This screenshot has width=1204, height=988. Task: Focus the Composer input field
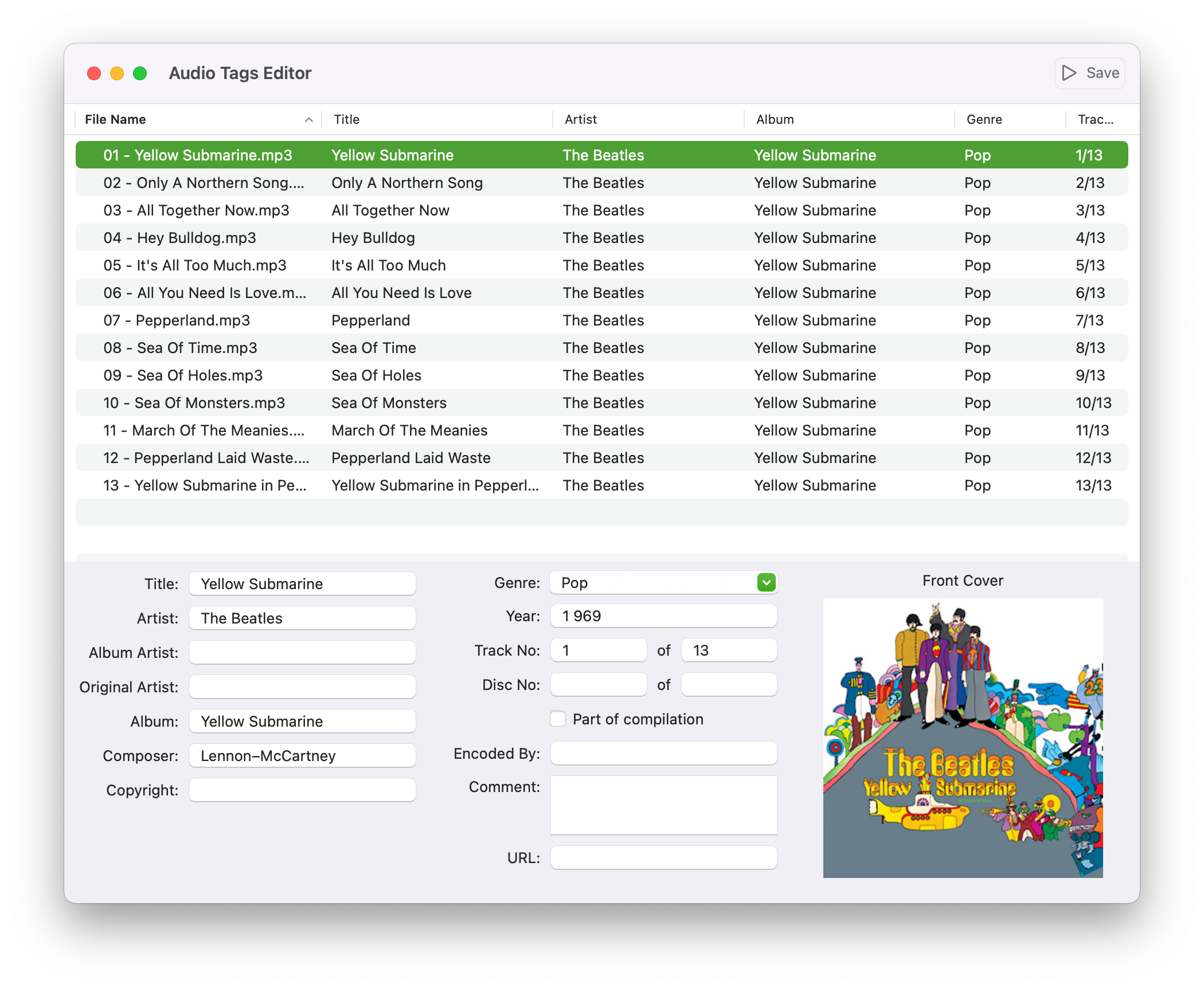(302, 755)
